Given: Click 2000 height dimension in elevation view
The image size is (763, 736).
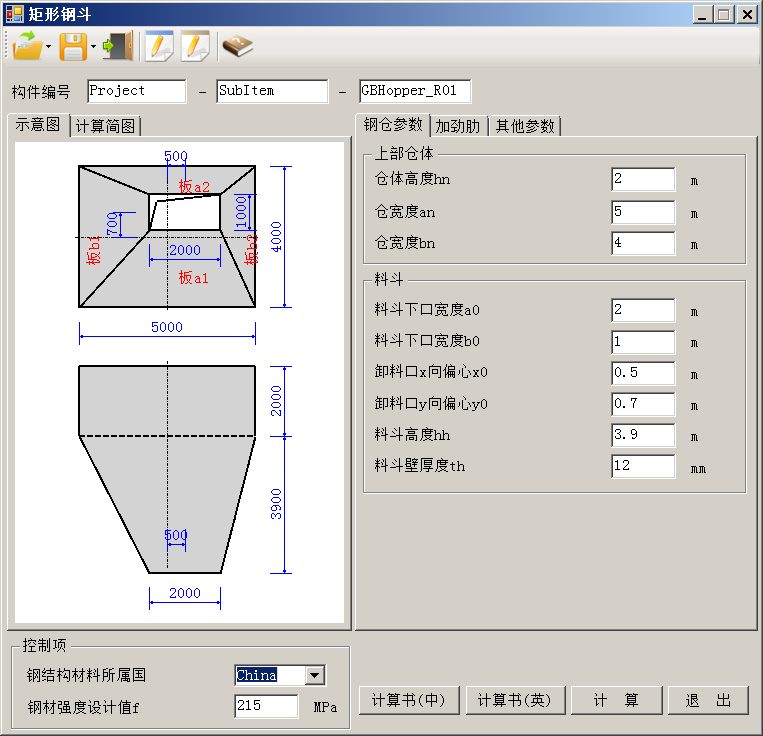Looking at the screenshot, I should pyautogui.click(x=276, y=401).
